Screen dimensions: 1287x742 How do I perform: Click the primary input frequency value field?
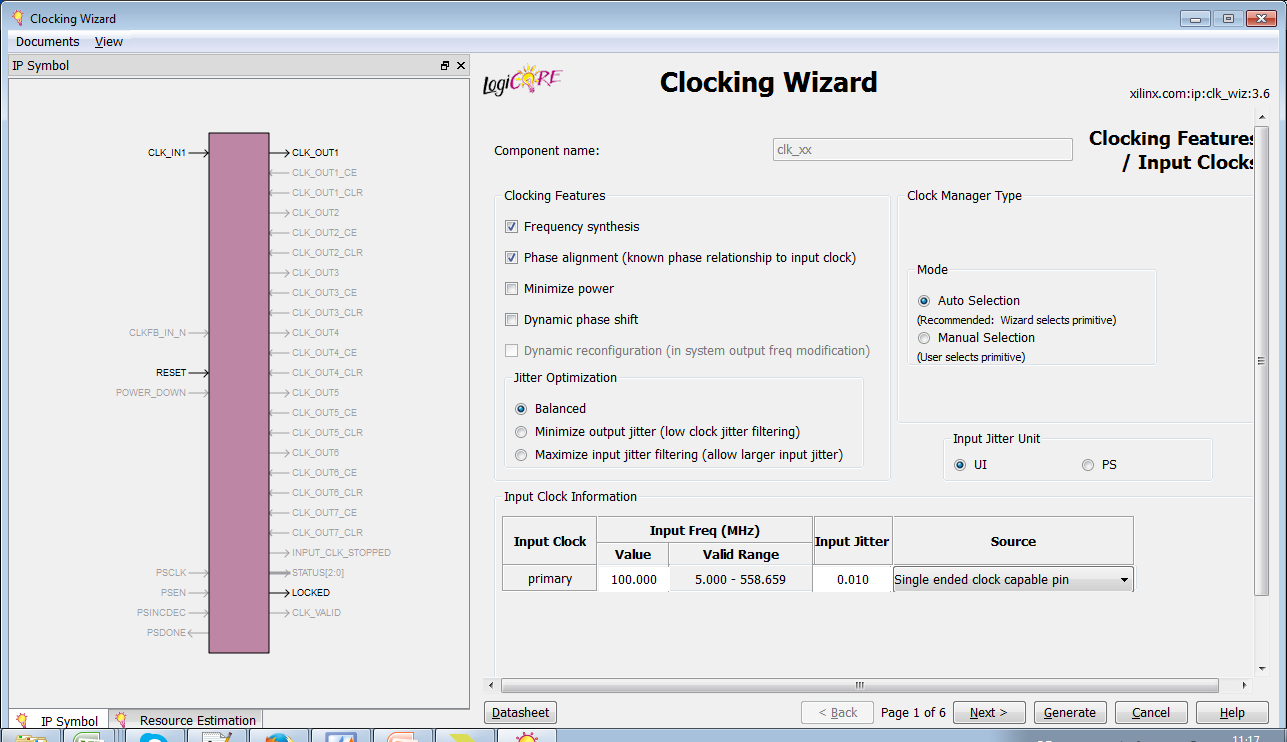pos(633,580)
